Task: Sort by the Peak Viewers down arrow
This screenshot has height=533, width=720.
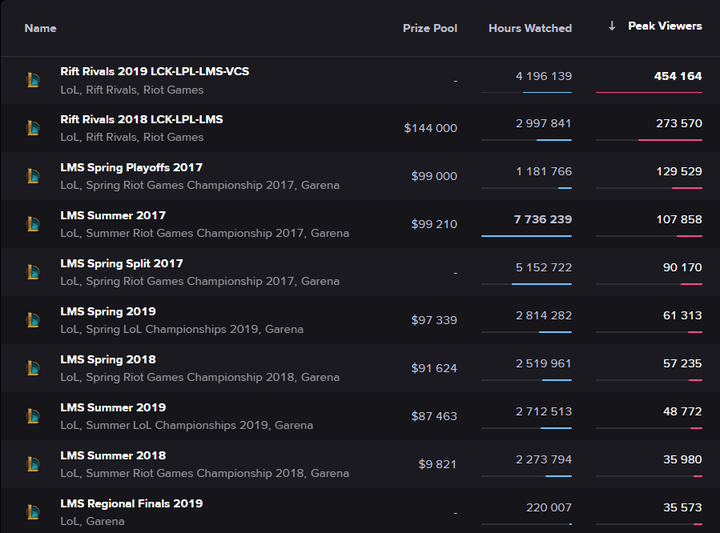Action: coord(612,26)
